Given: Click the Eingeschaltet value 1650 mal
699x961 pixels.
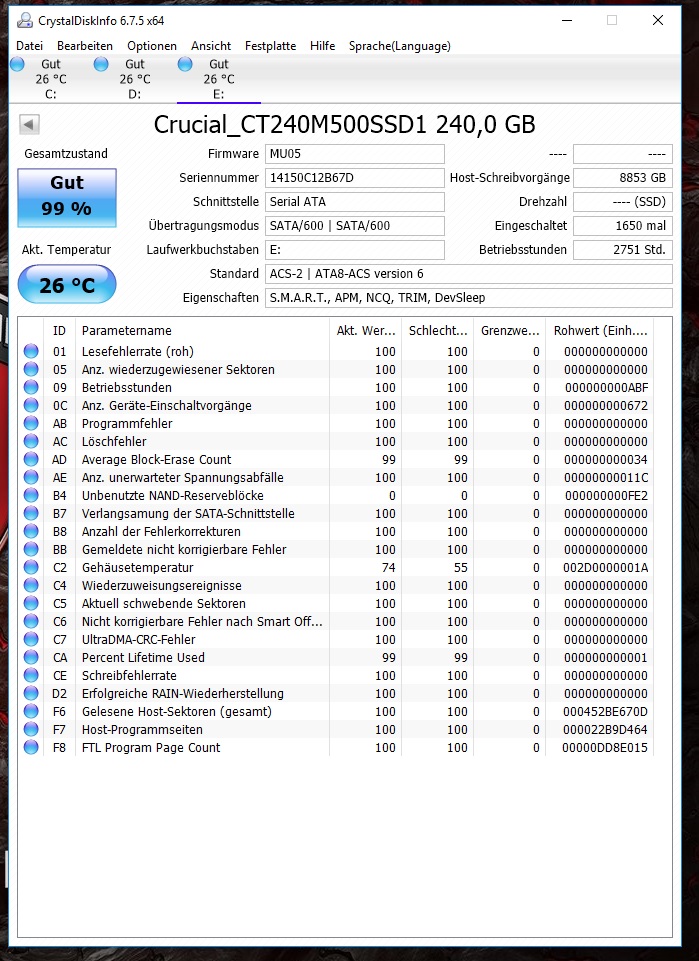Looking at the screenshot, I should point(623,226).
